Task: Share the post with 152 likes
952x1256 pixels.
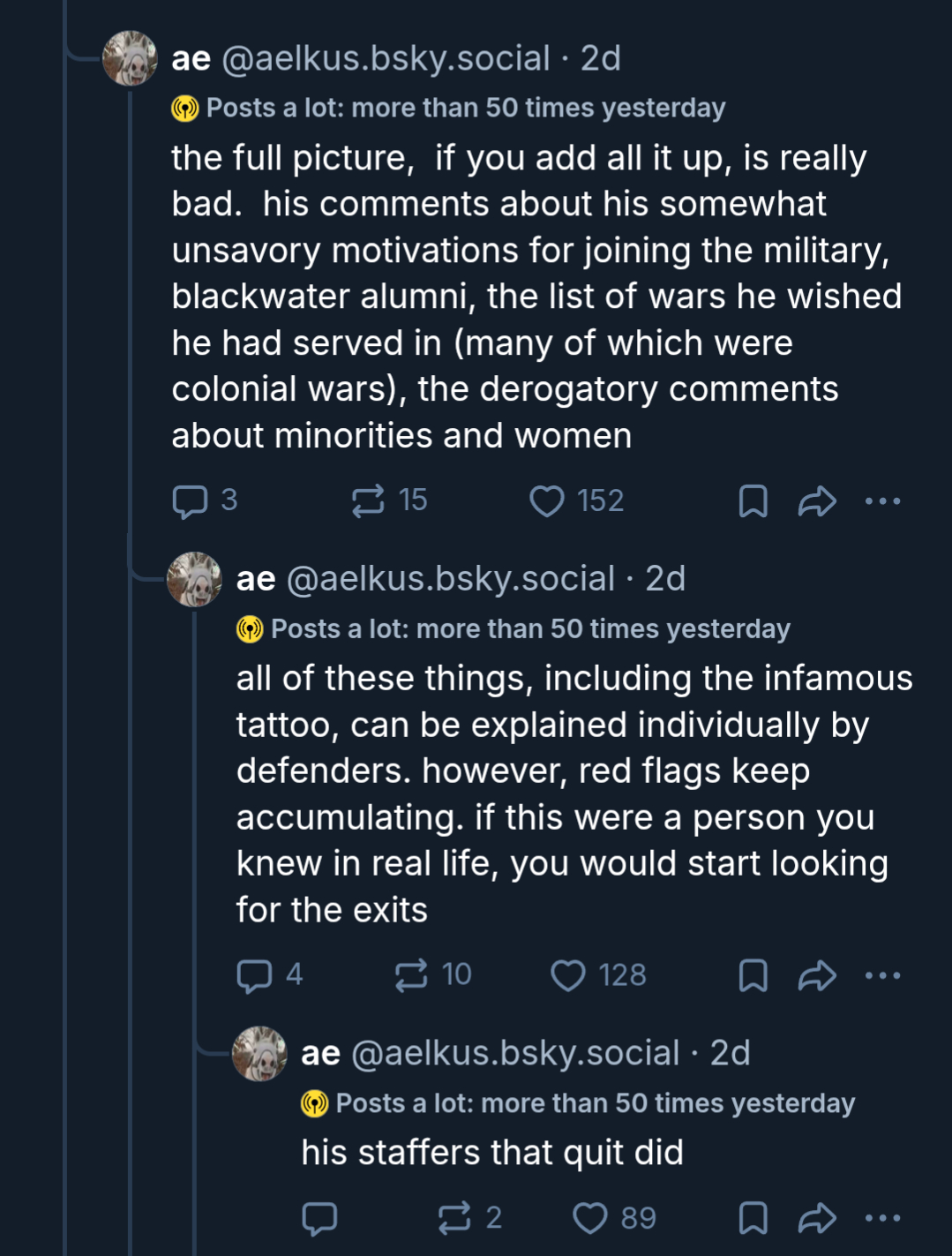Action: (817, 501)
